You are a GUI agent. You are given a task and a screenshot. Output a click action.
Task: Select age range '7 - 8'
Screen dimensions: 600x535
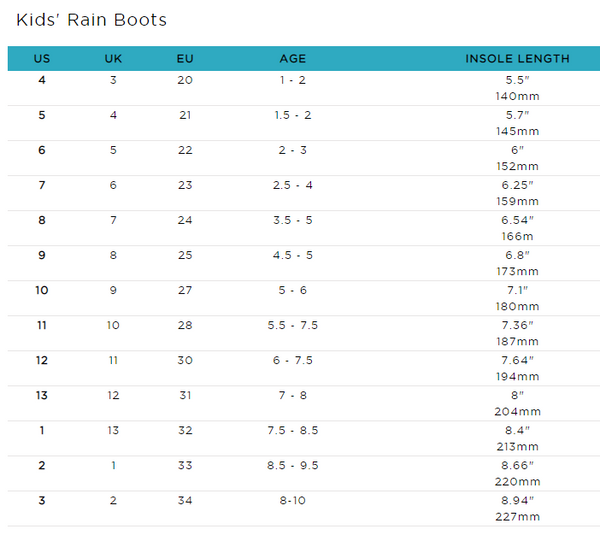coord(293,395)
